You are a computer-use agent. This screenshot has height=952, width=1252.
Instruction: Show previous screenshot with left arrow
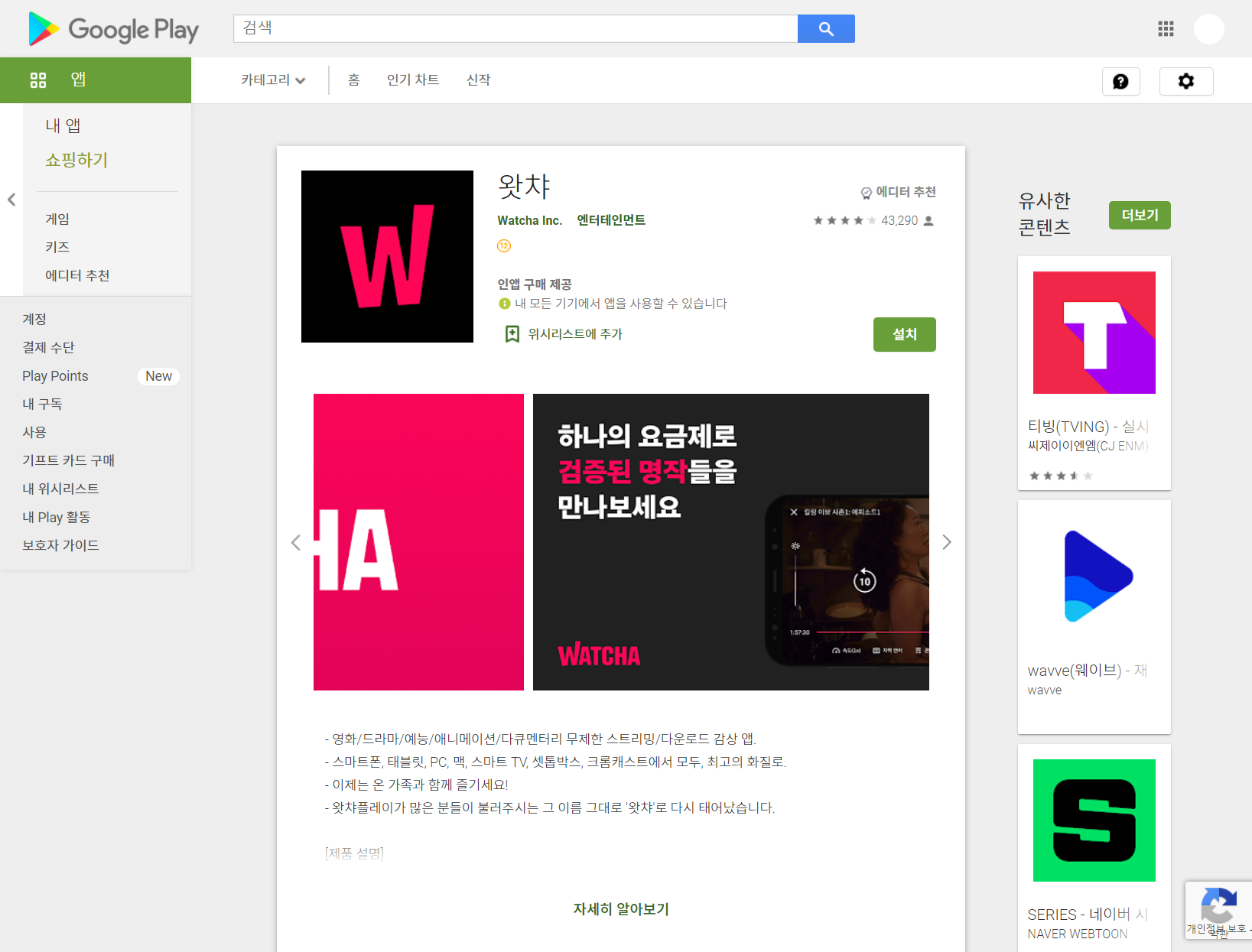[x=296, y=542]
